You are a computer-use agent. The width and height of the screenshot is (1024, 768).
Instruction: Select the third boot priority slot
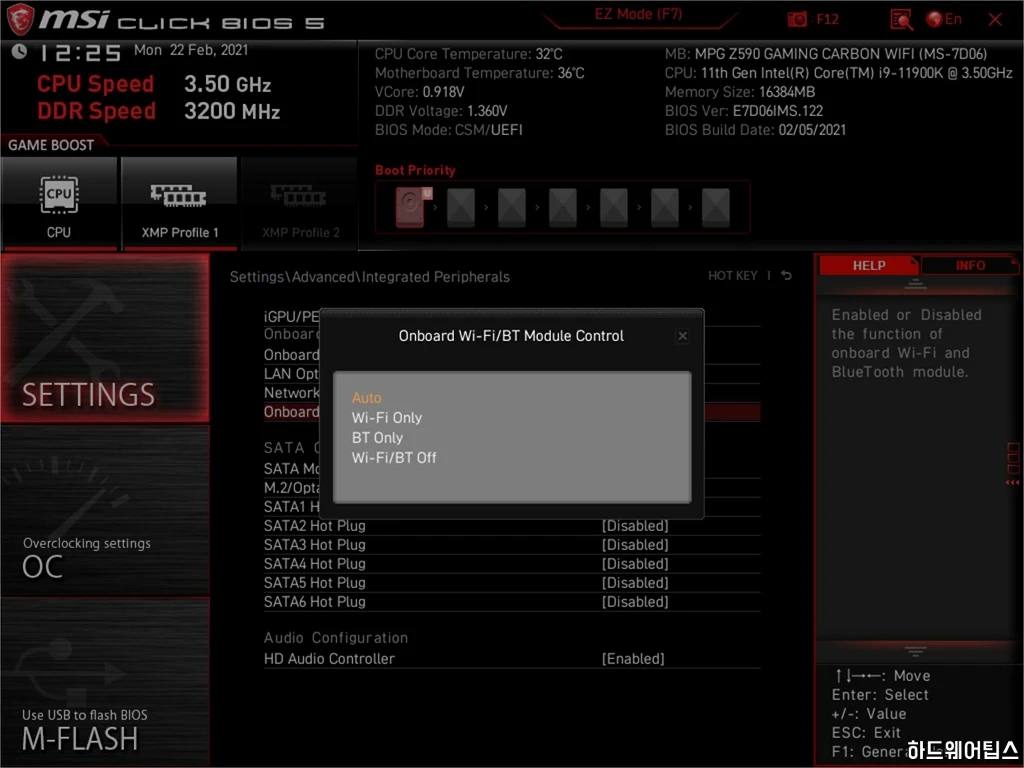point(512,208)
